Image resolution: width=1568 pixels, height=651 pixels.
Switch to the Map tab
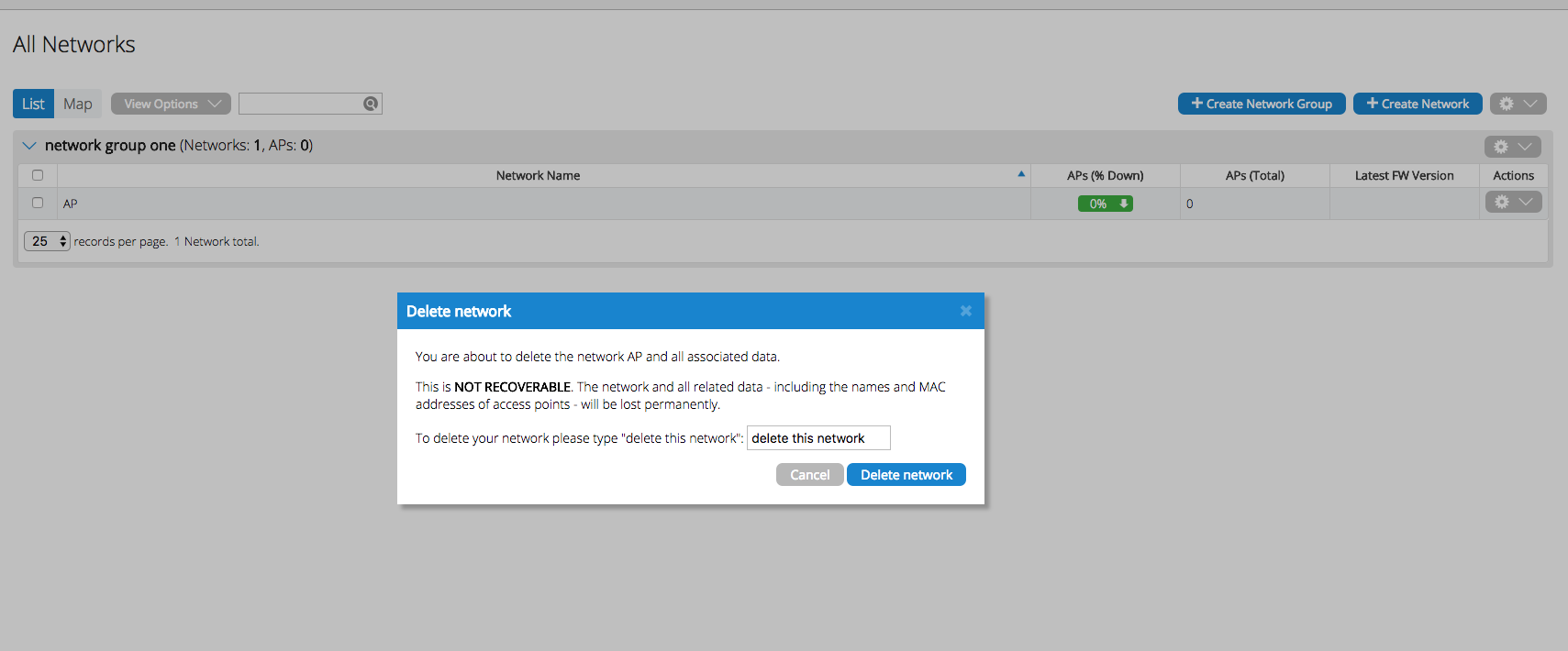coord(78,104)
